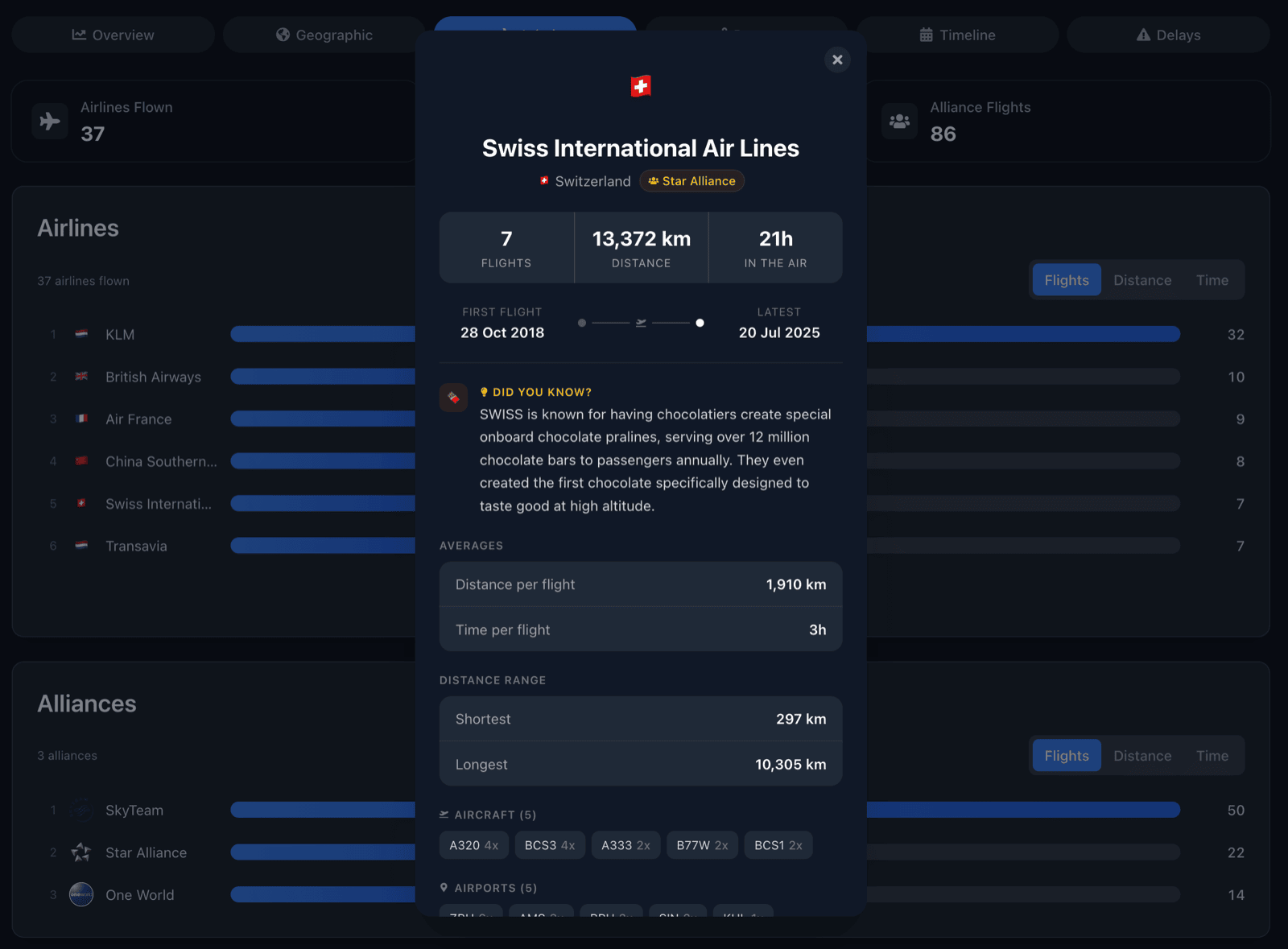Click the KLM flights progress bar
Viewport: 1288px width, 949px height.
click(x=705, y=334)
